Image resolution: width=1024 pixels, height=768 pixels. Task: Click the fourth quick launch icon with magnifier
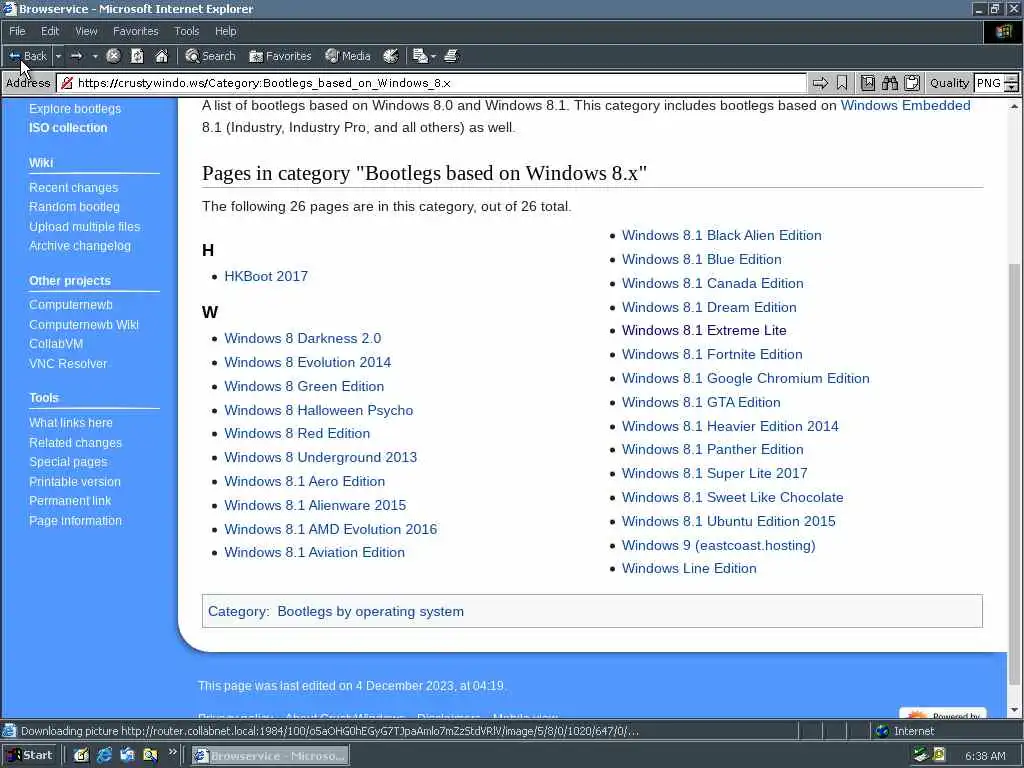coord(150,756)
